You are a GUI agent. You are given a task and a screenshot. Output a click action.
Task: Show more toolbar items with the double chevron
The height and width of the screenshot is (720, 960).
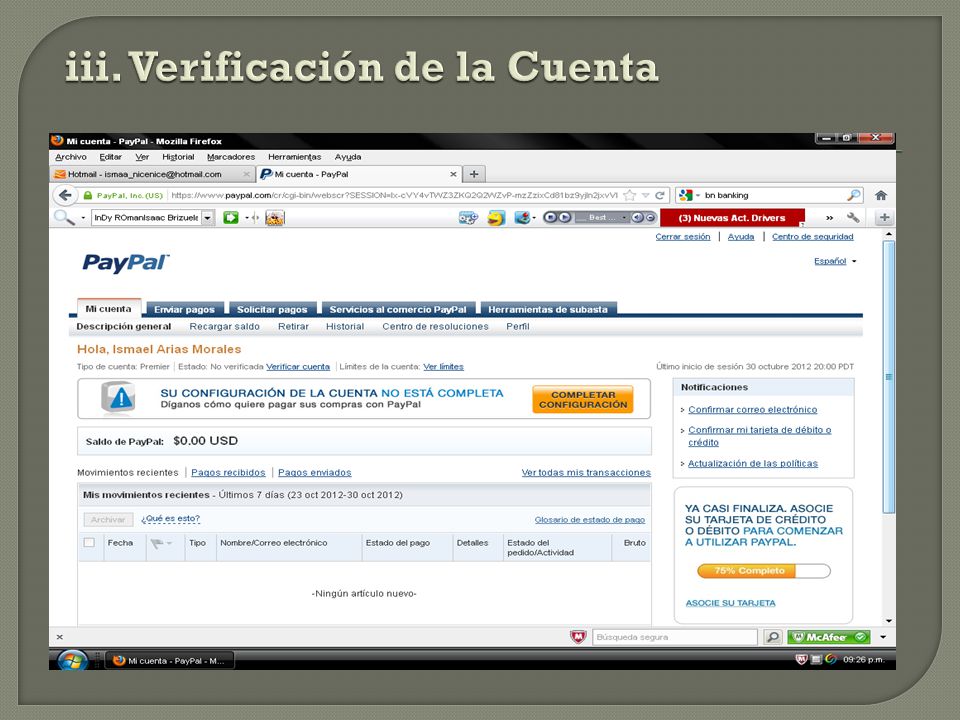pos(830,217)
